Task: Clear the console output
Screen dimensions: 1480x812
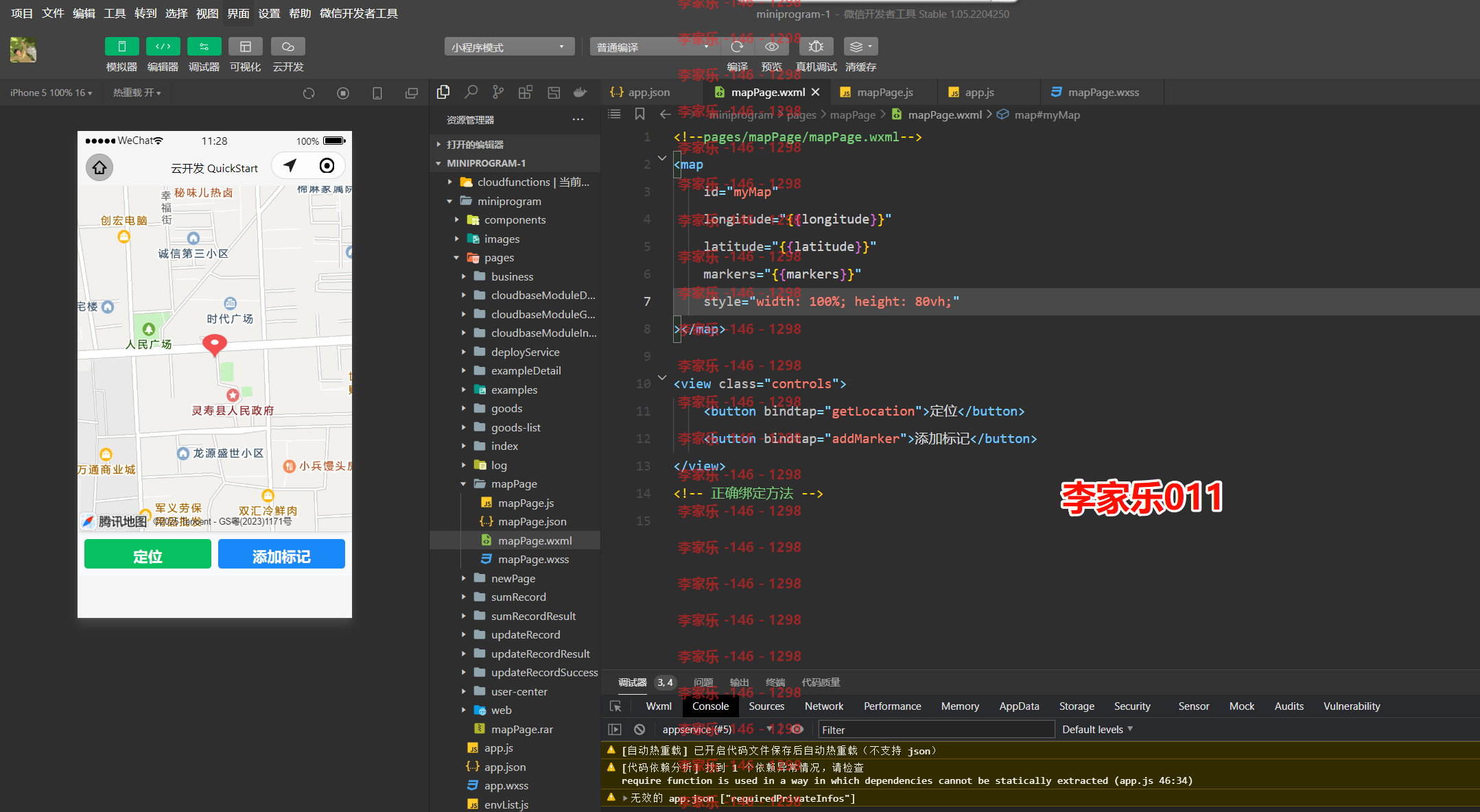Action: pyautogui.click(x=639, y=730)
